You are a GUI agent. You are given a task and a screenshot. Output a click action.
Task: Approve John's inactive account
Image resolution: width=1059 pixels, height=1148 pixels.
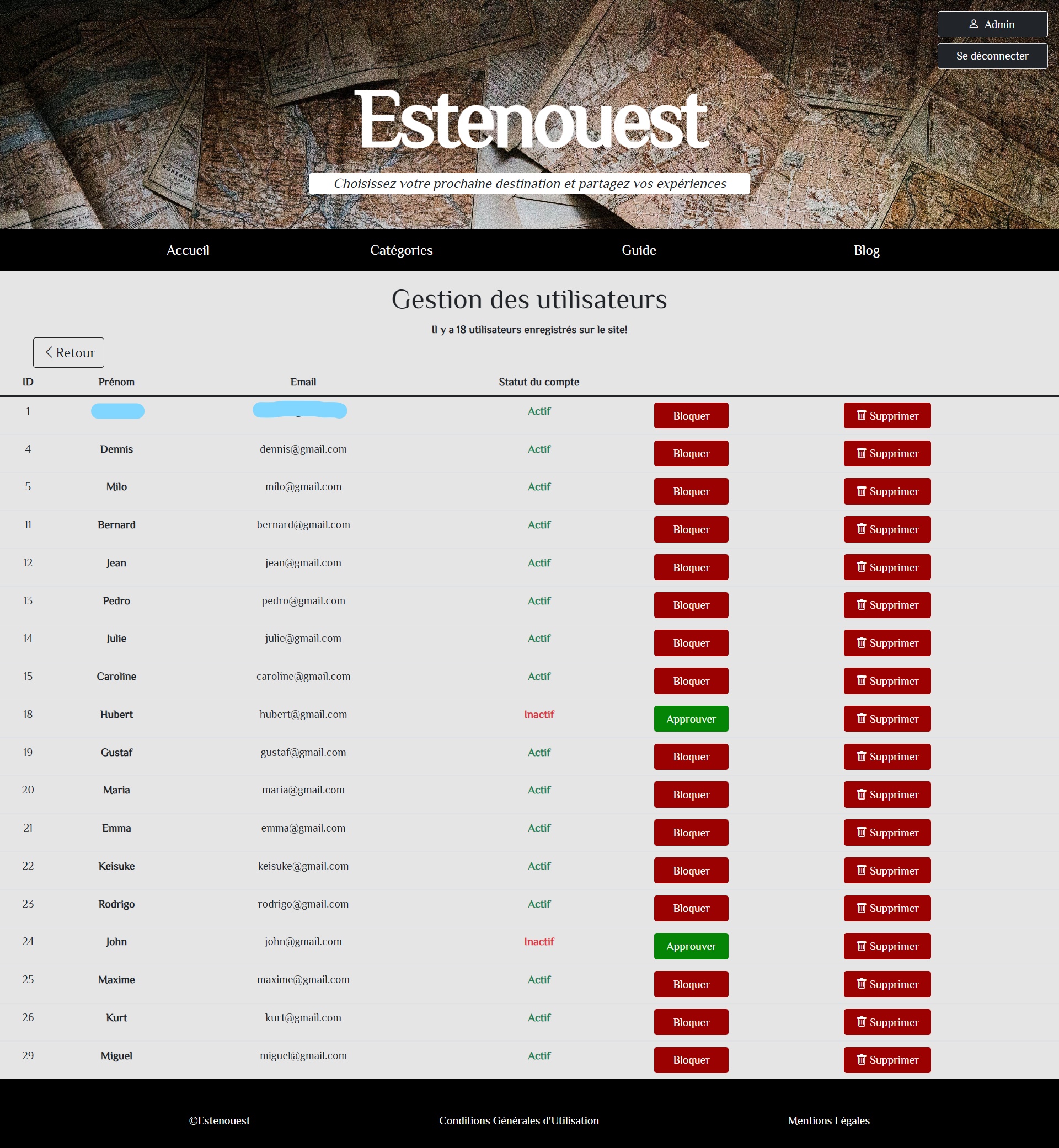coord(691,946)
